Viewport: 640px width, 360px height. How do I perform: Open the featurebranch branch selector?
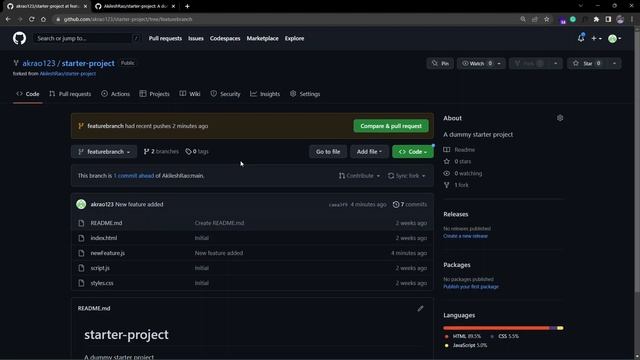[x=104, y=151]
